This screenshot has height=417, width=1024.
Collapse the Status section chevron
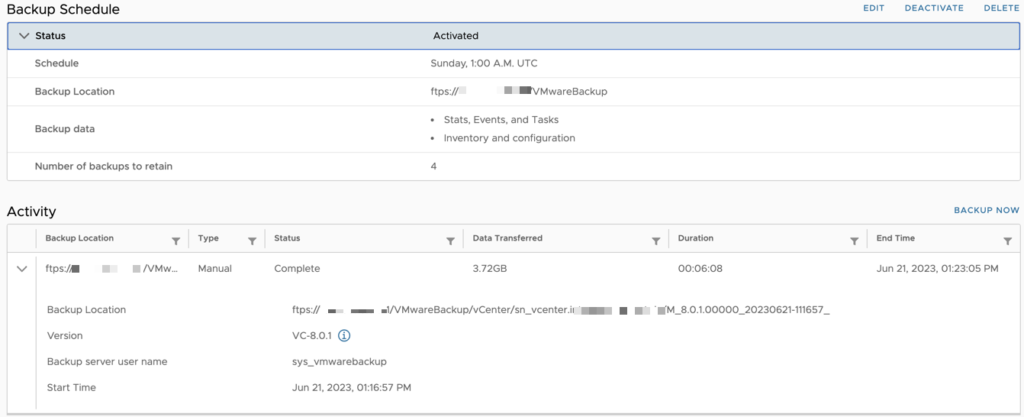tap(25, 36)
